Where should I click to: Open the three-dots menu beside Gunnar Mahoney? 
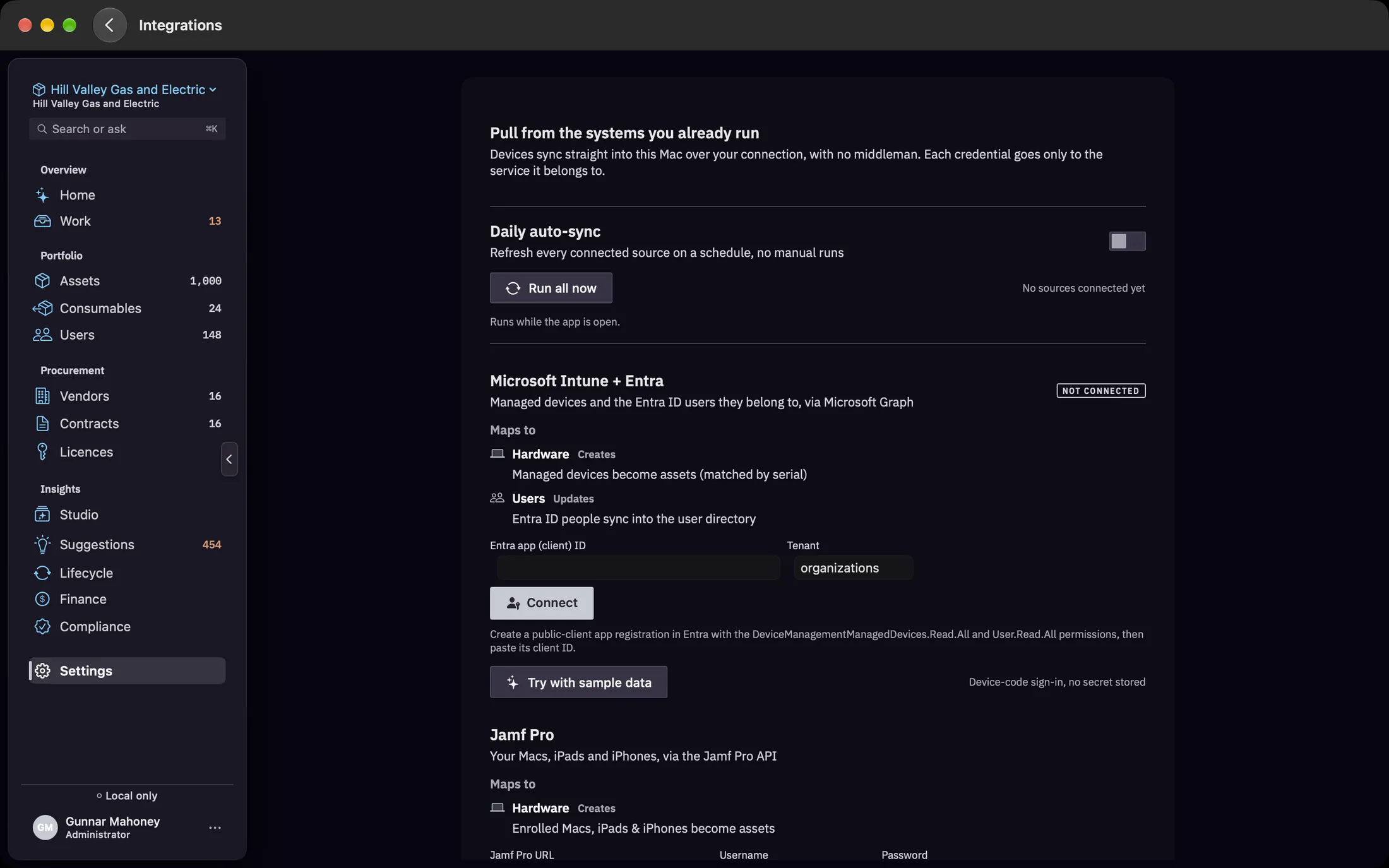[x=215, y=828]
